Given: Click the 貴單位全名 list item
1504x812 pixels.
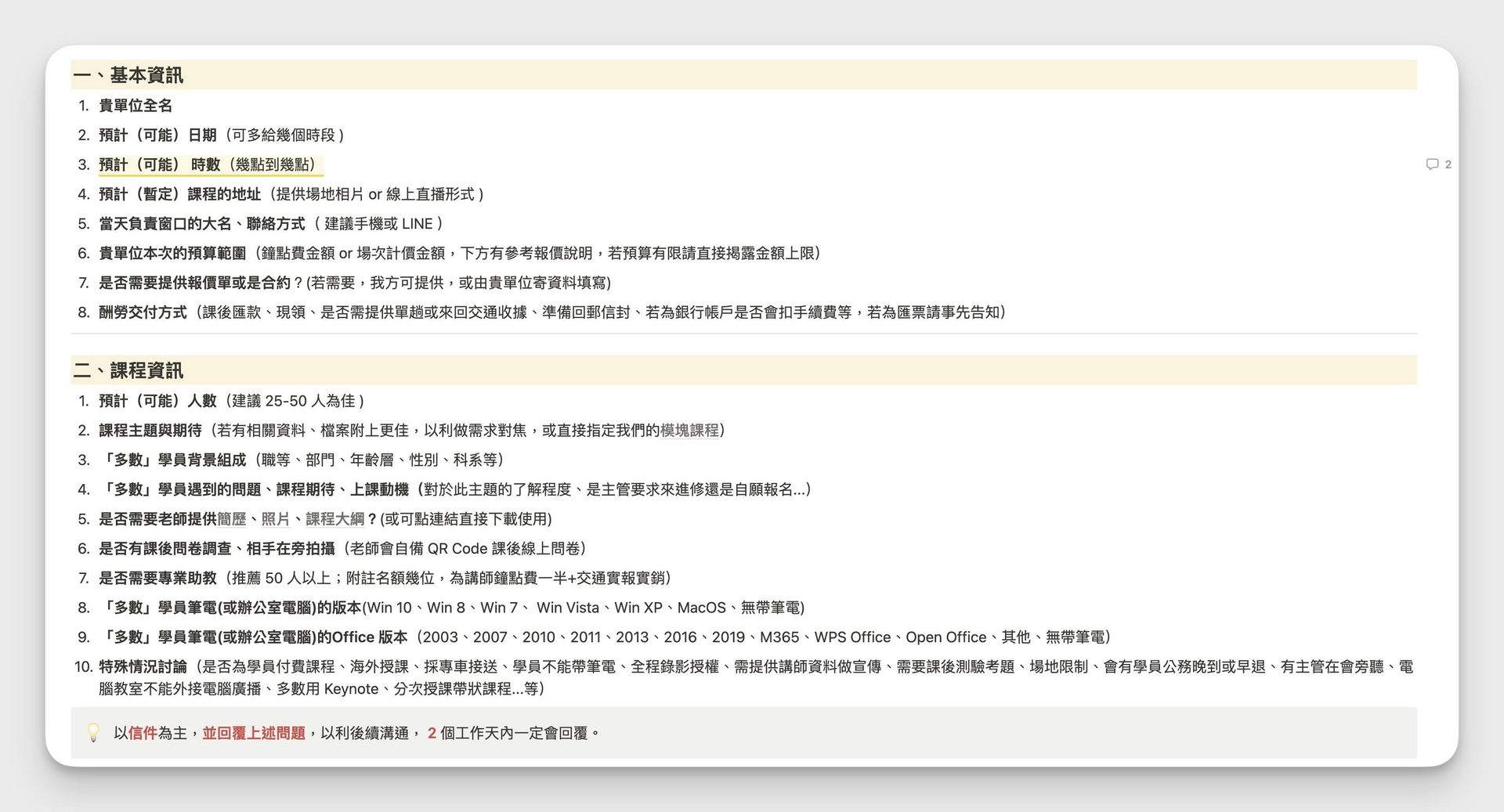Looking at the screenshot, I should tap(136, 106).
